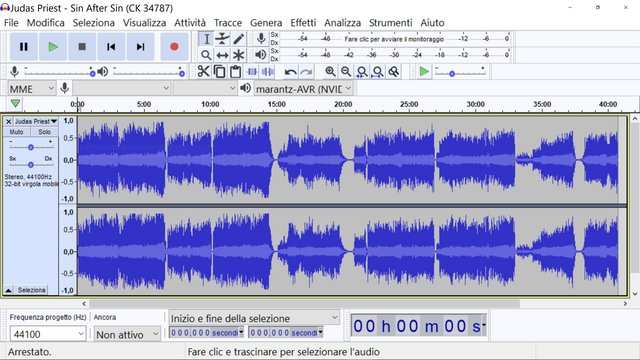Click the Pause transport button

point(24,47)
